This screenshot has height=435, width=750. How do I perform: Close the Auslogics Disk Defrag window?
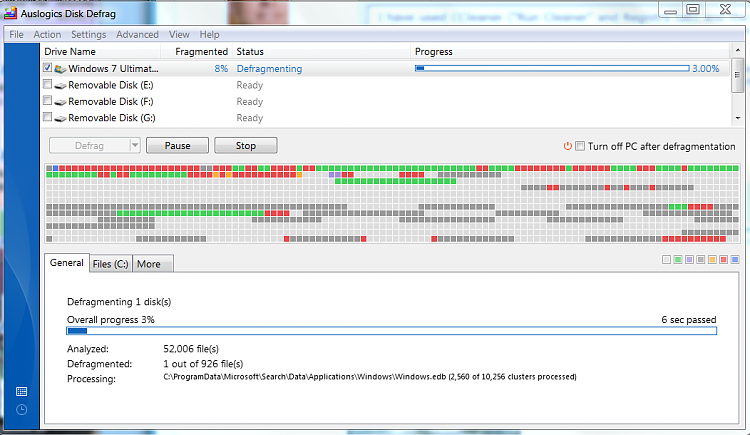tap(725, 10)
